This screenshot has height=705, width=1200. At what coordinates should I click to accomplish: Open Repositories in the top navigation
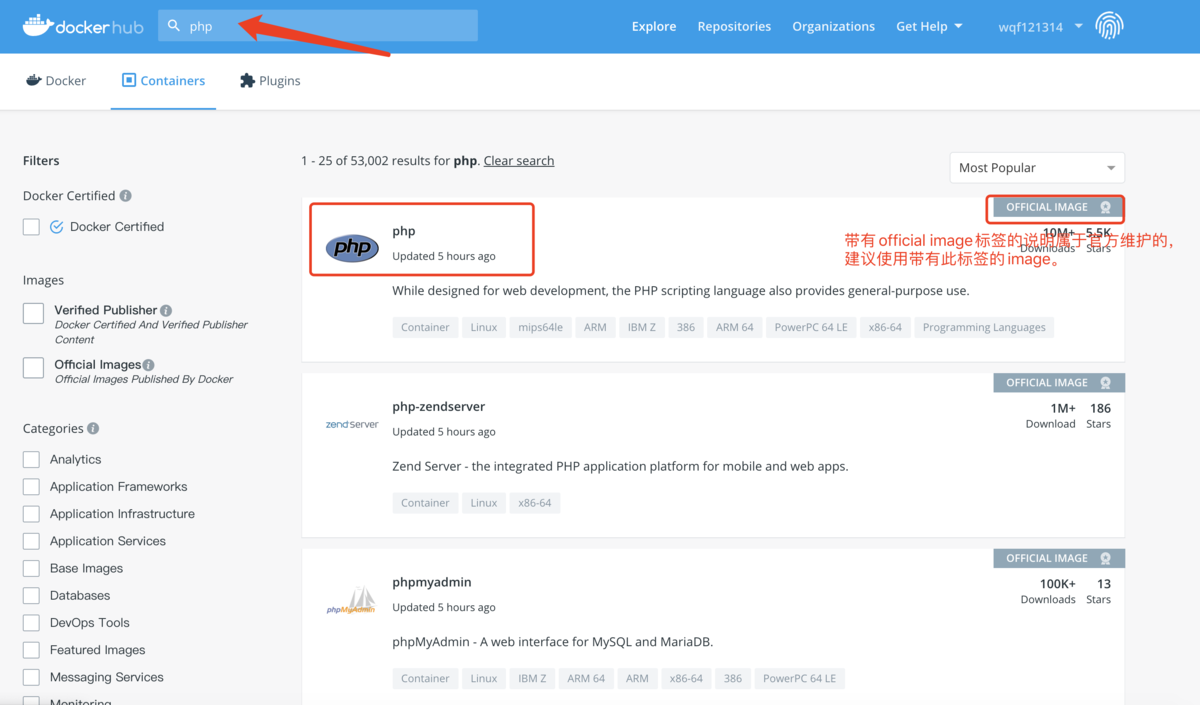coord(734,27)
